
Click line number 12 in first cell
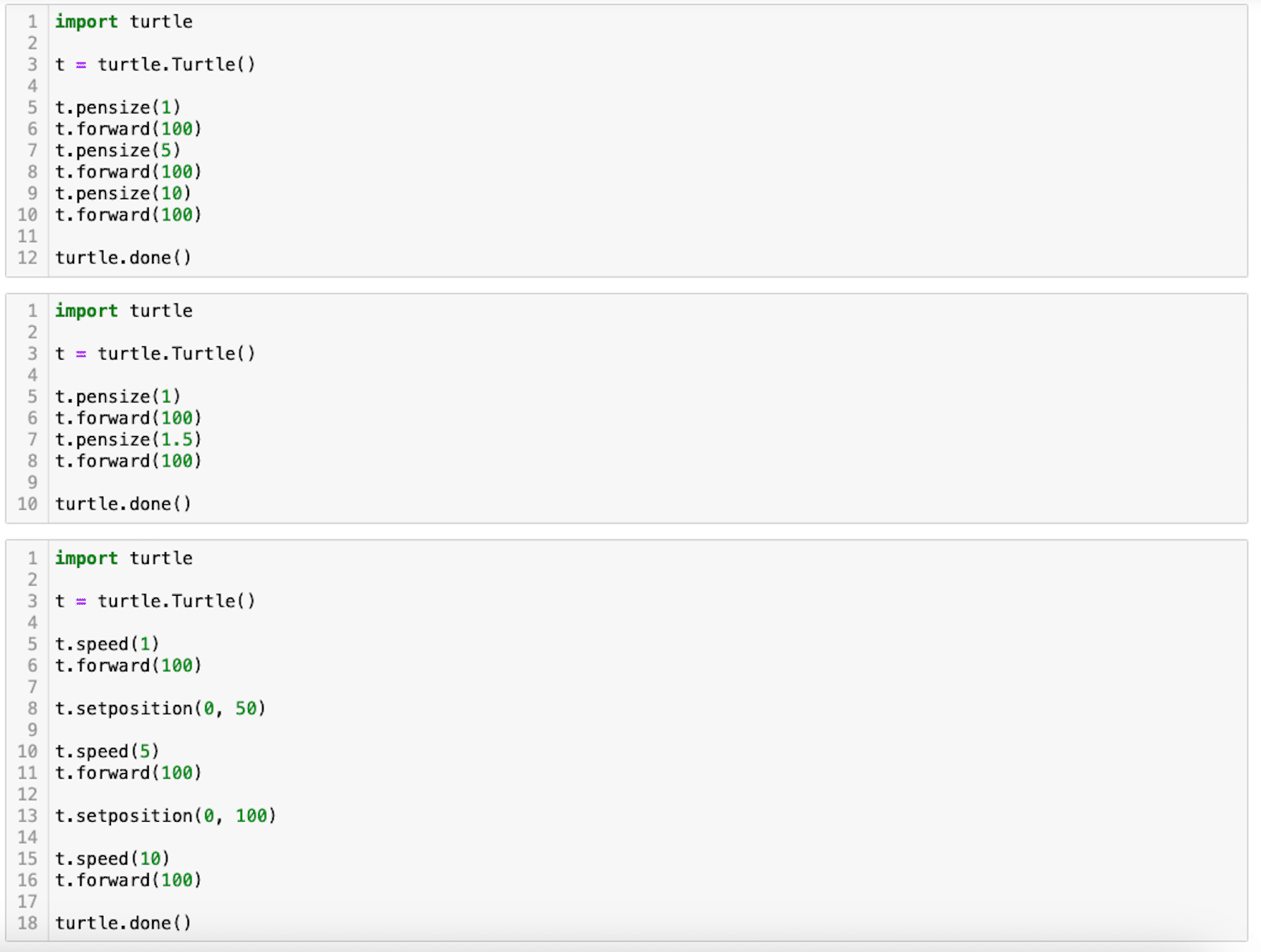(28, 258)
